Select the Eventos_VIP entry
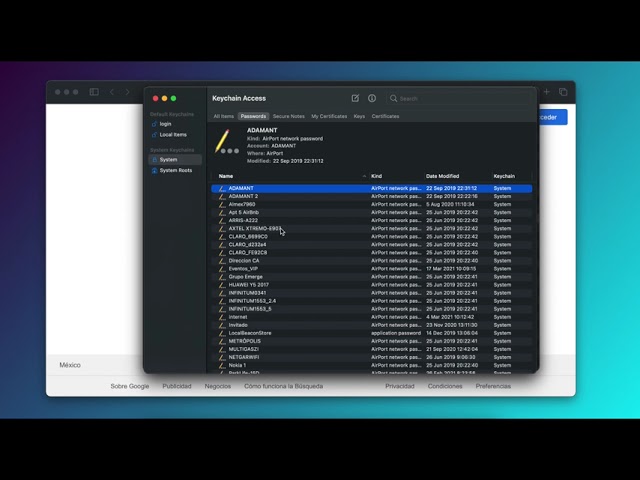640x480 pixels. (371, 269)
